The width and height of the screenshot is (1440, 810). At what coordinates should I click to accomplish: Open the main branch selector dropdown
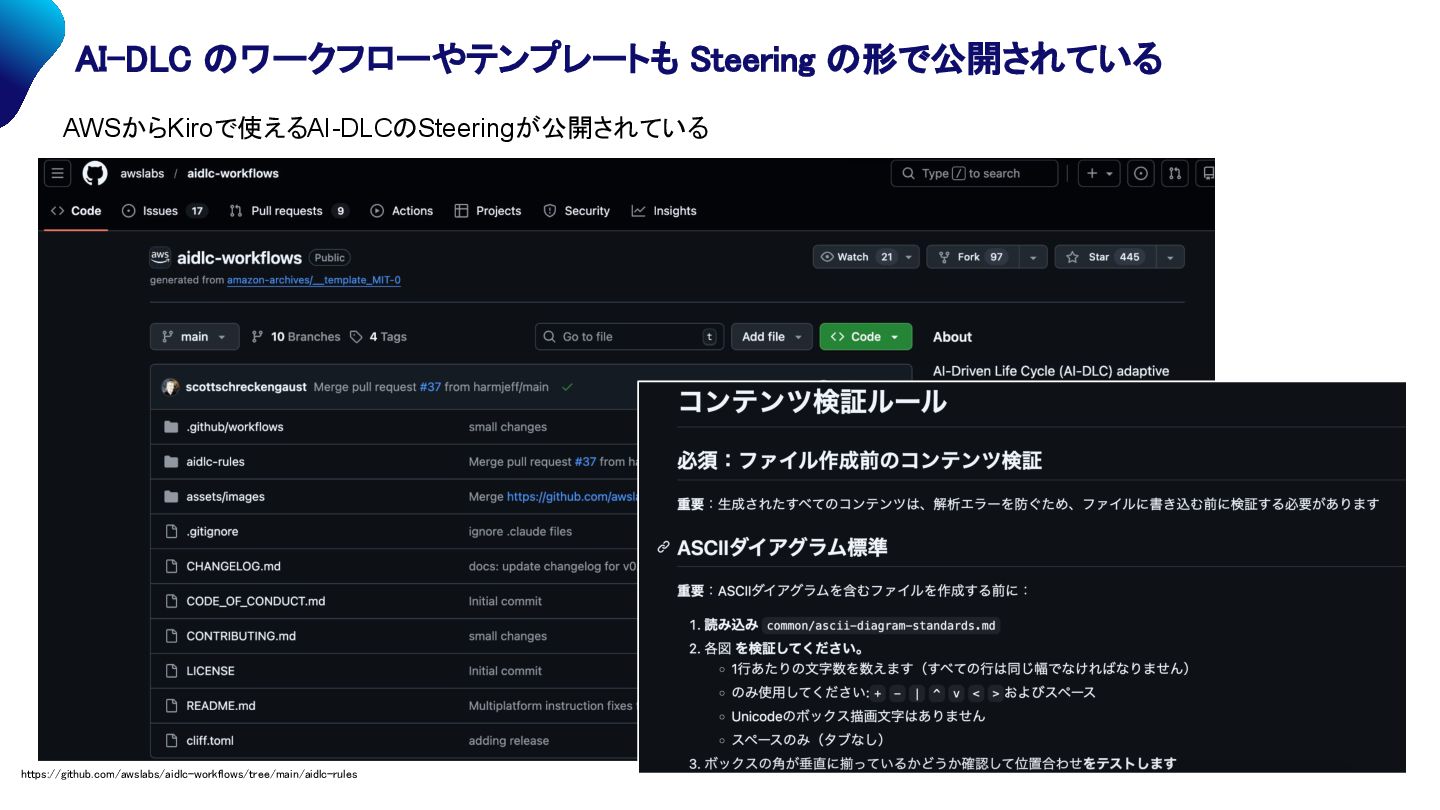[x=195, y=337]
